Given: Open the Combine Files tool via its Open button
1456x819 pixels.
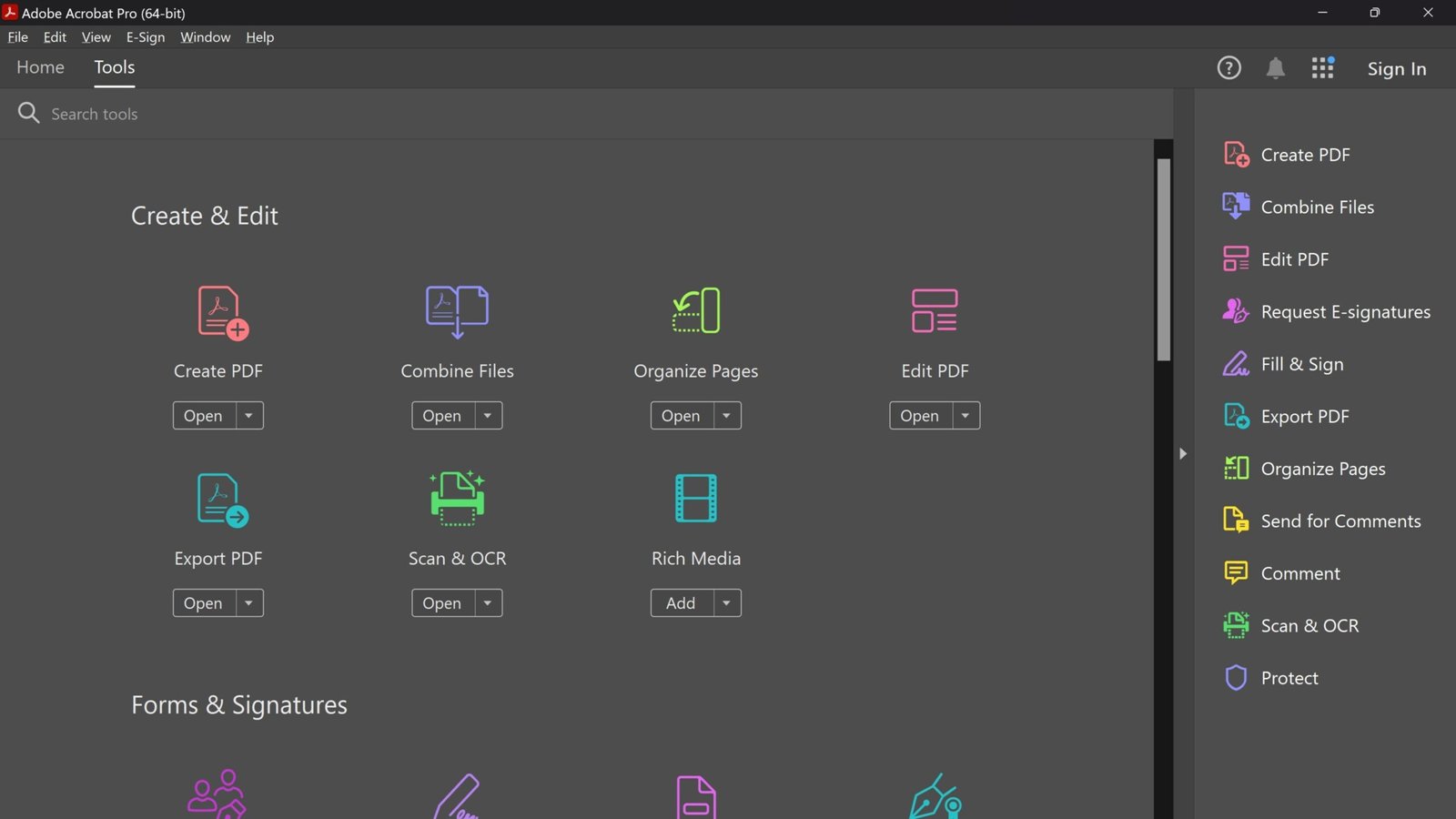Looking at the screenshot, I should pos(441,415).
